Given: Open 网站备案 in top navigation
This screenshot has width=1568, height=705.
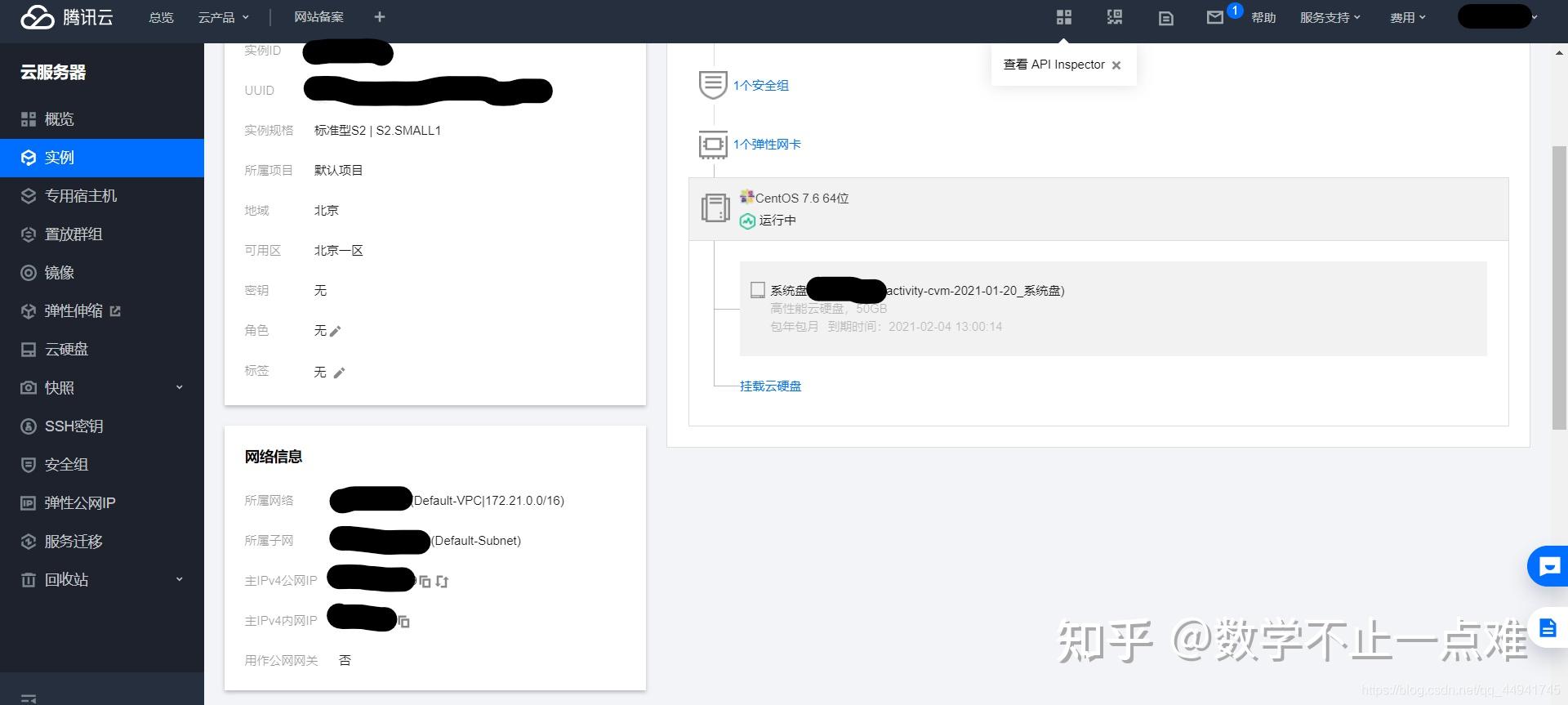Looking at the screenshot, I should click(x=318, y=17).
